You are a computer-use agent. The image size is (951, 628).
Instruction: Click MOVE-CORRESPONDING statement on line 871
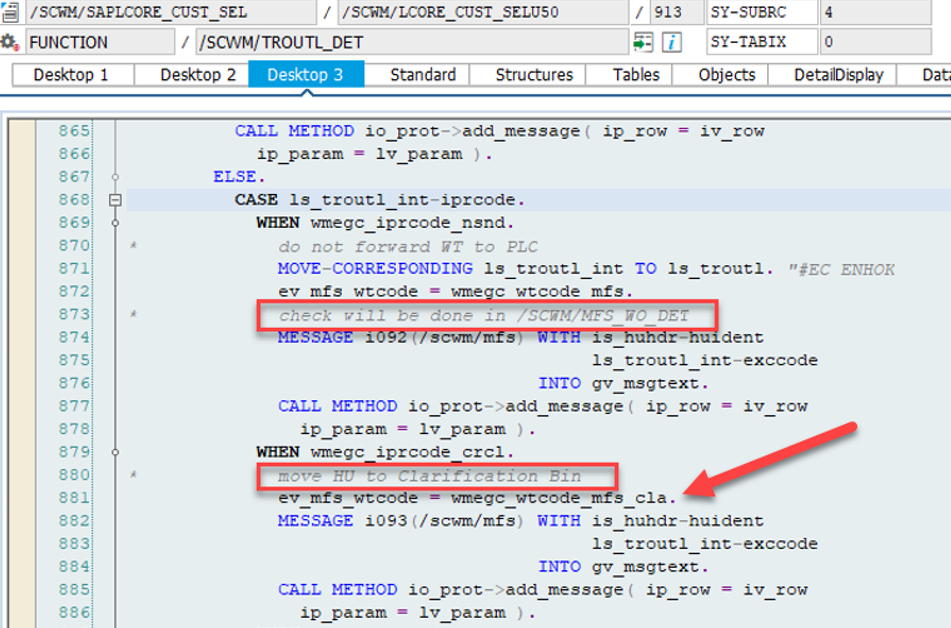[x=526, y=269]
